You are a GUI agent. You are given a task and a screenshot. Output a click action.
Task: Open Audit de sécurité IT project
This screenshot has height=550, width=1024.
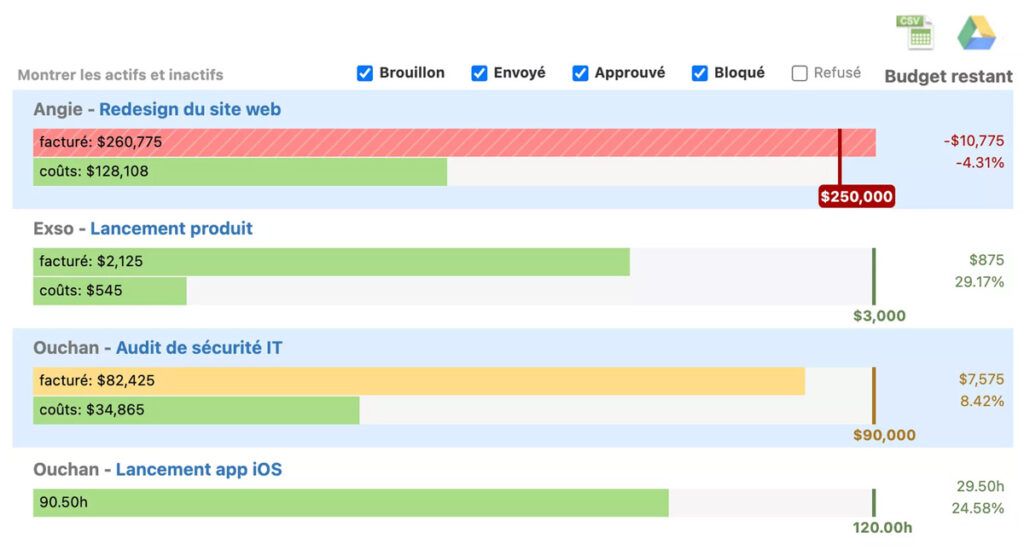[199, 348]
